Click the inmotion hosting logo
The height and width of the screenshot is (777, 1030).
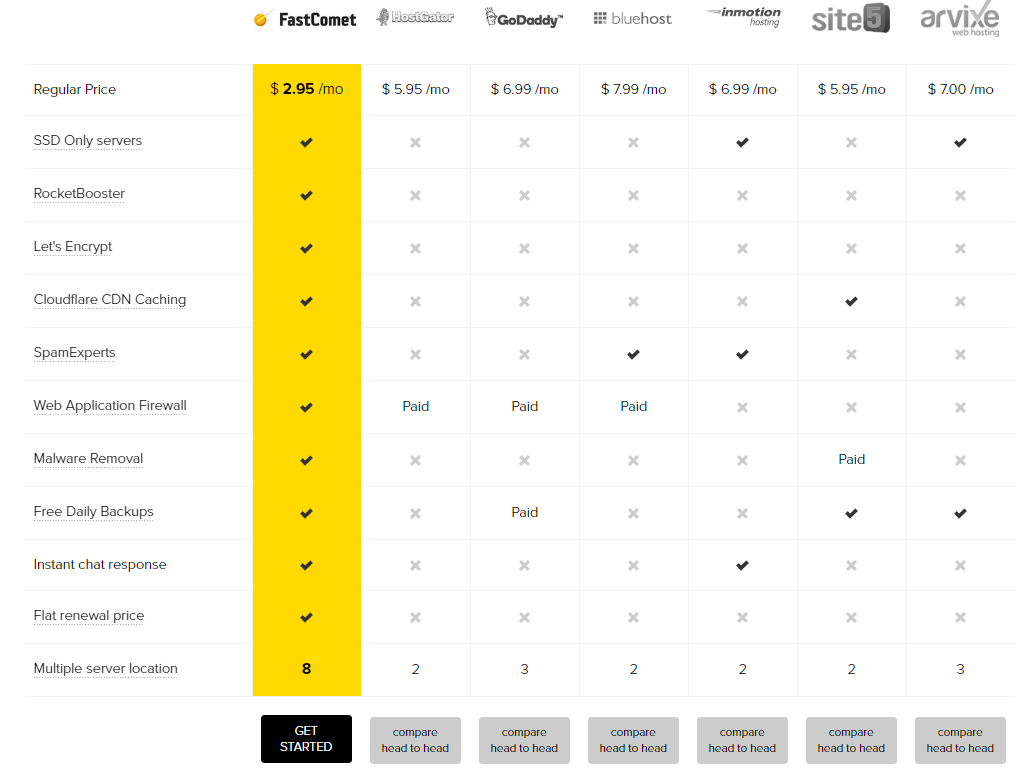743,16
